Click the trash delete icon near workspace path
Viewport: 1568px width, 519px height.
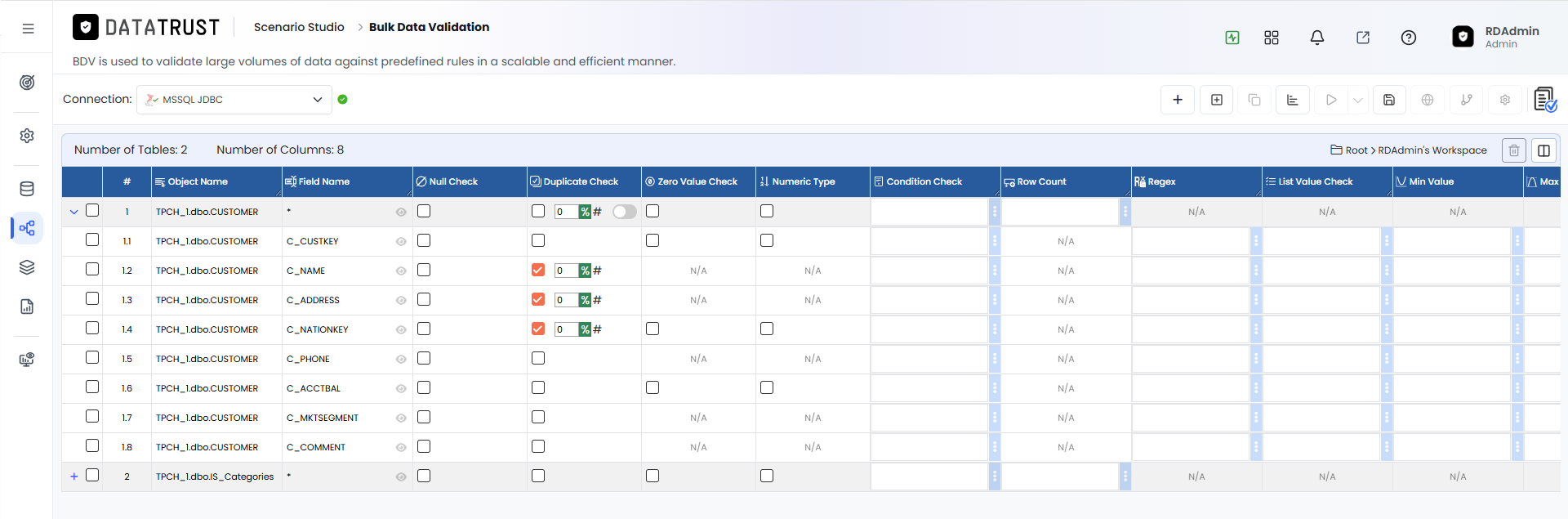coord(1514,150)
